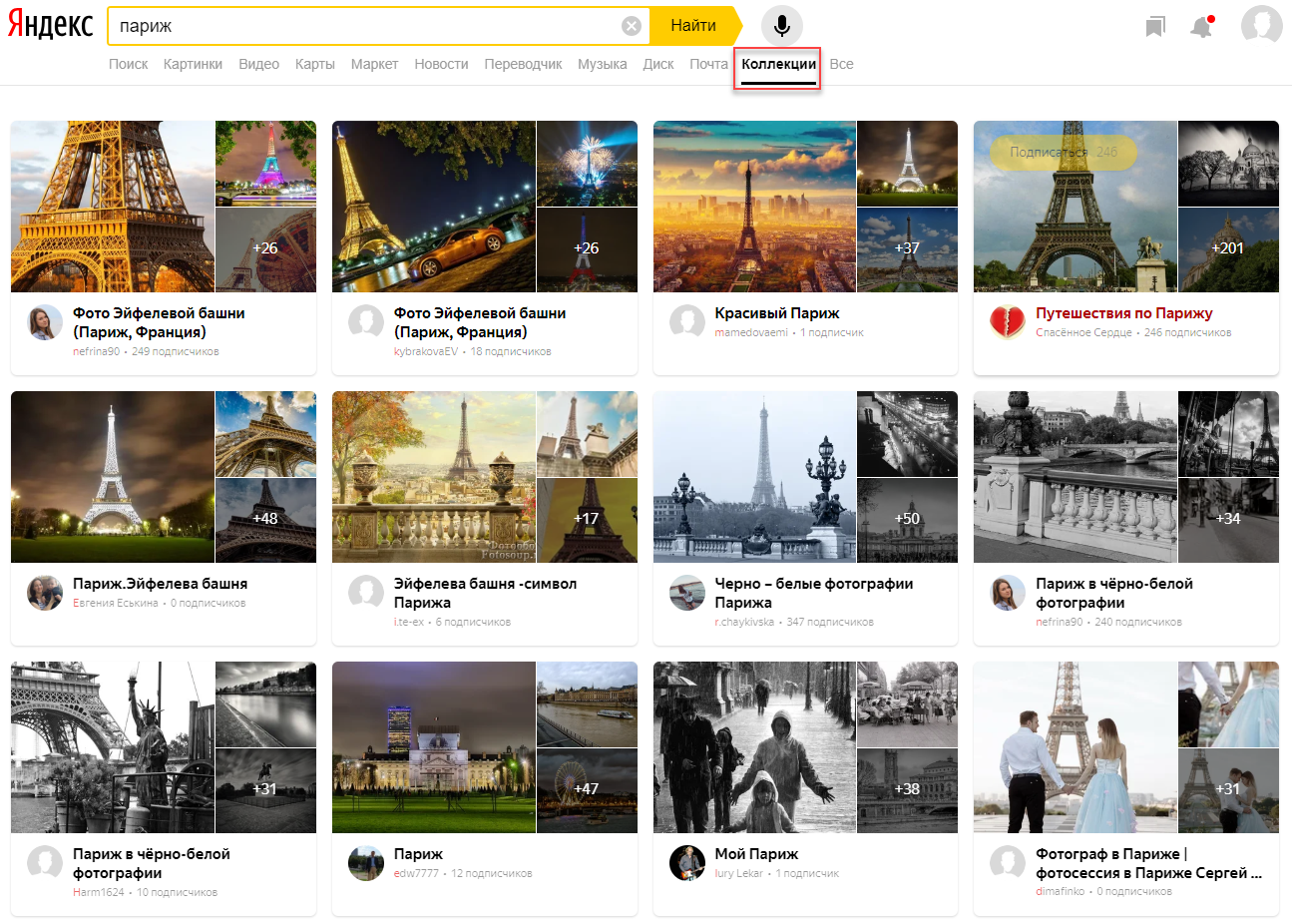Open the Переводчик tab
The height and width of the screenshot is (924, 1292).
pos(523,64)
